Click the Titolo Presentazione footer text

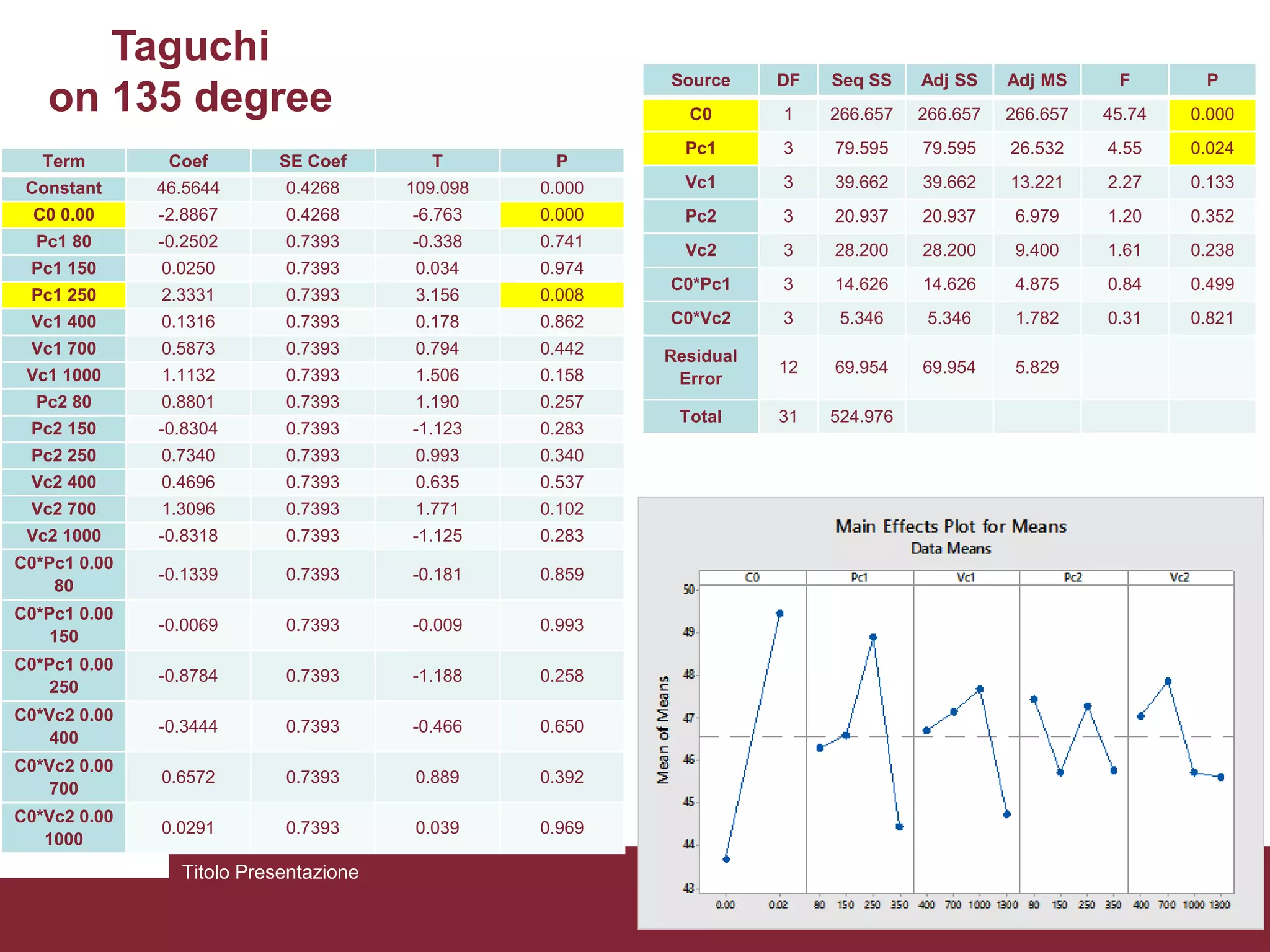pos(270,872)
